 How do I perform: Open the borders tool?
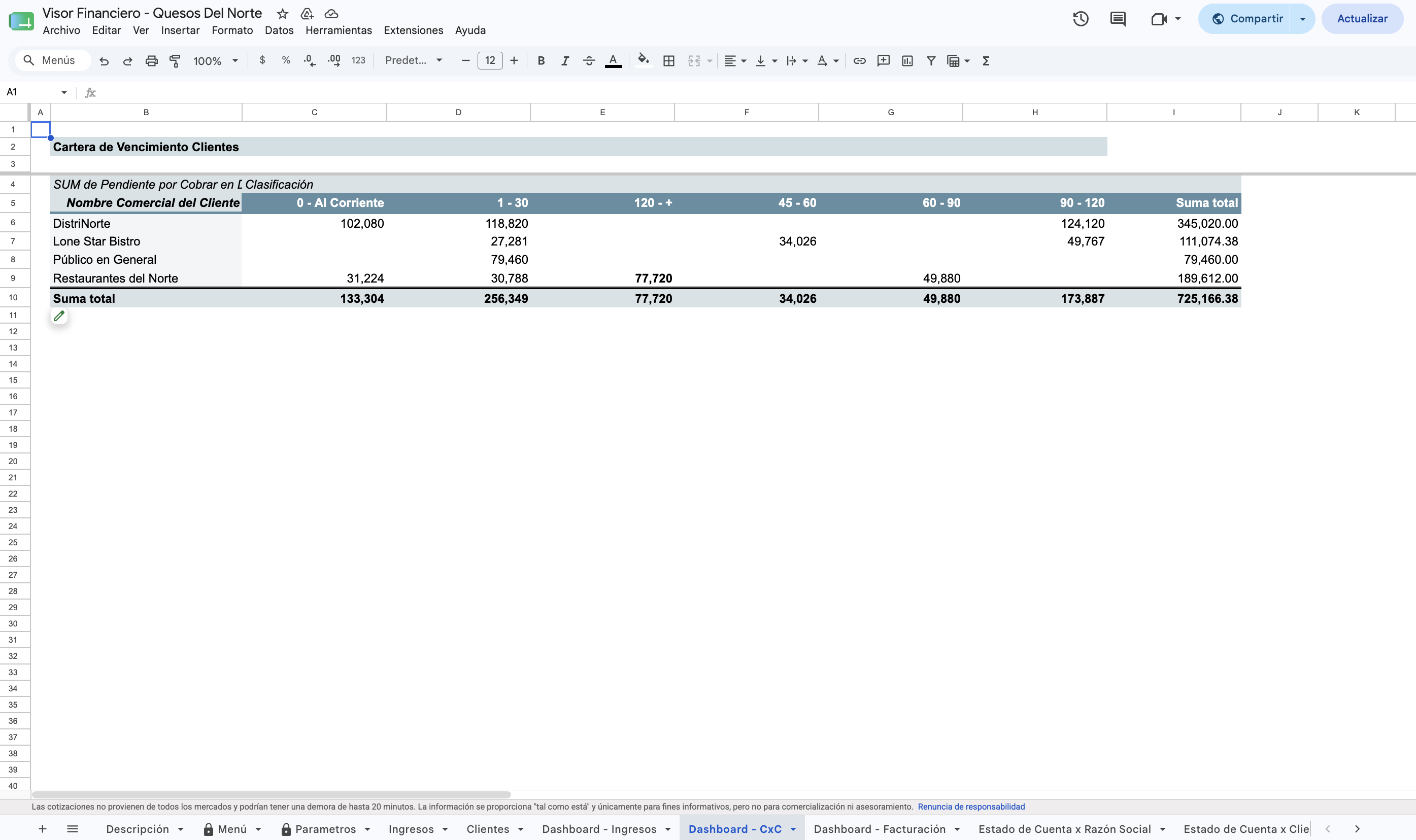(668, 60)
